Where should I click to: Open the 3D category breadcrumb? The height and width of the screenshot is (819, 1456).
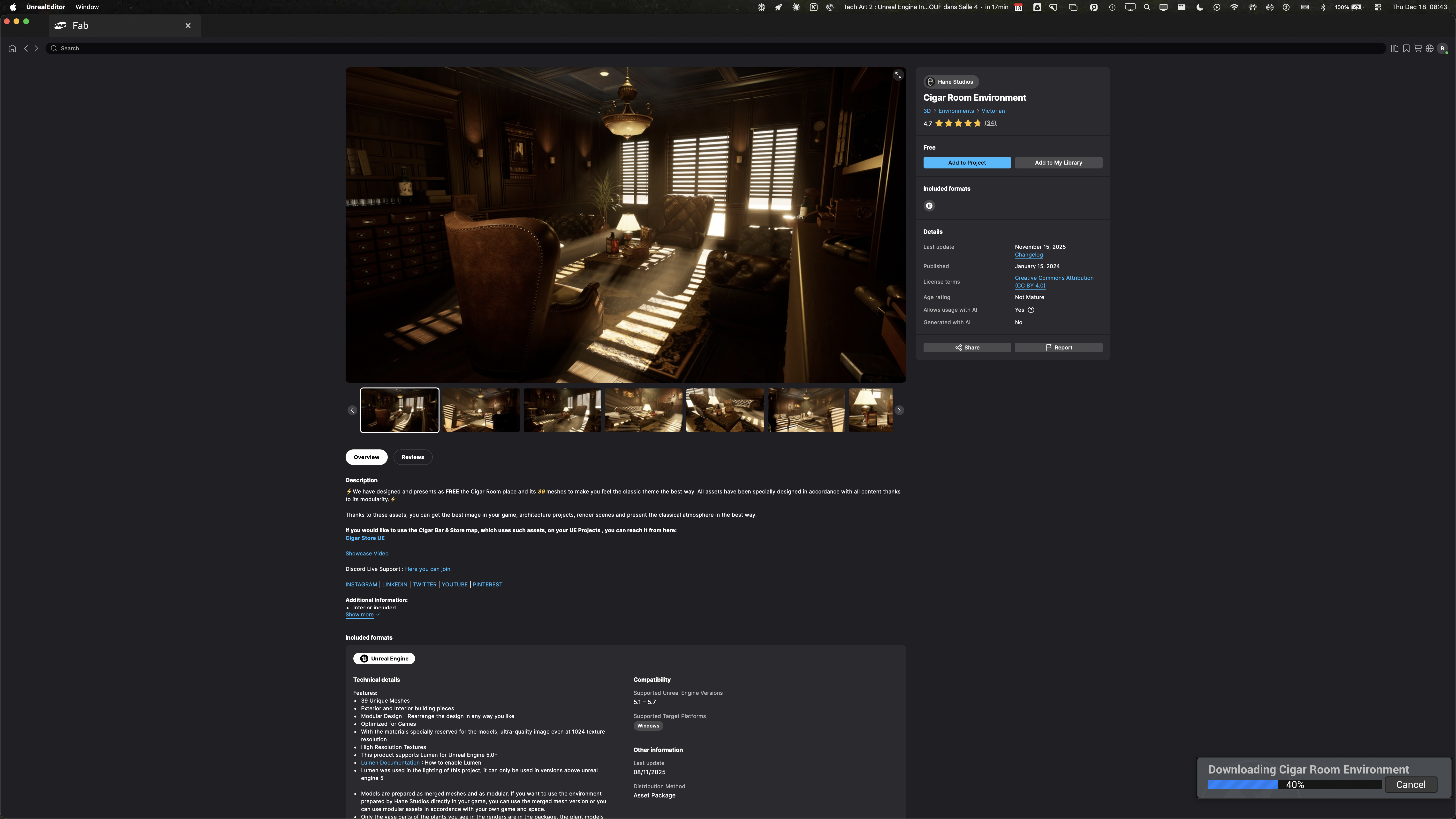(x=927, y=111)
